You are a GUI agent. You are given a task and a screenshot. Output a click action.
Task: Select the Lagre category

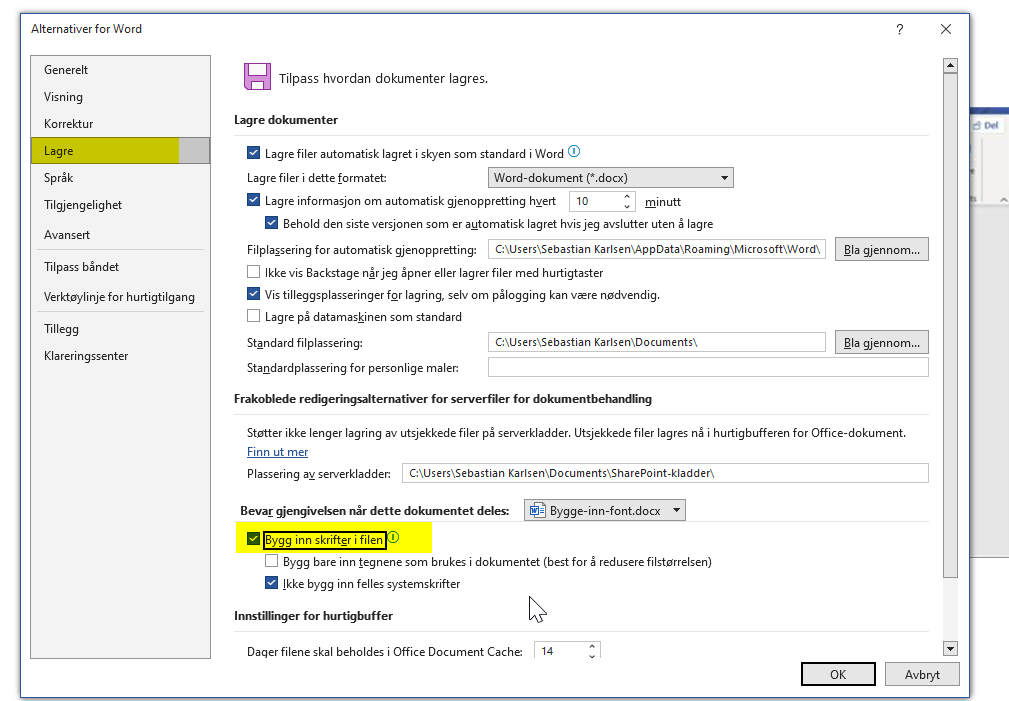pyautogui.click(x=120, y=151)
